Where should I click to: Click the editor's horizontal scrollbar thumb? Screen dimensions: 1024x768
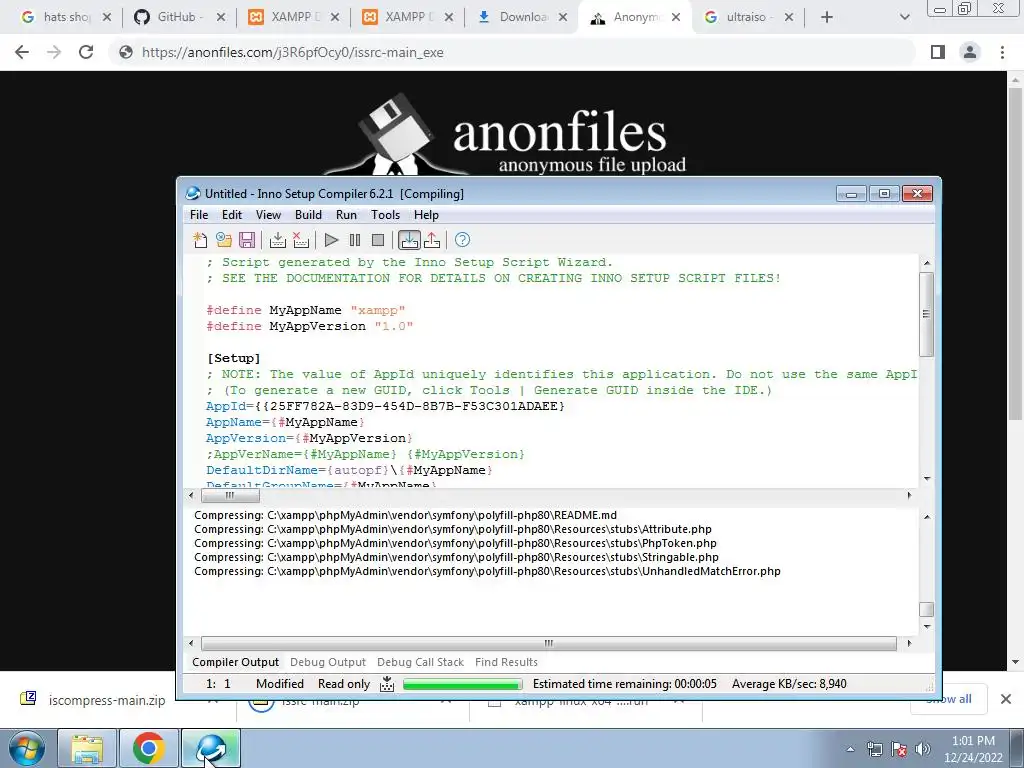pyautogui.click(x=230, y=496)
